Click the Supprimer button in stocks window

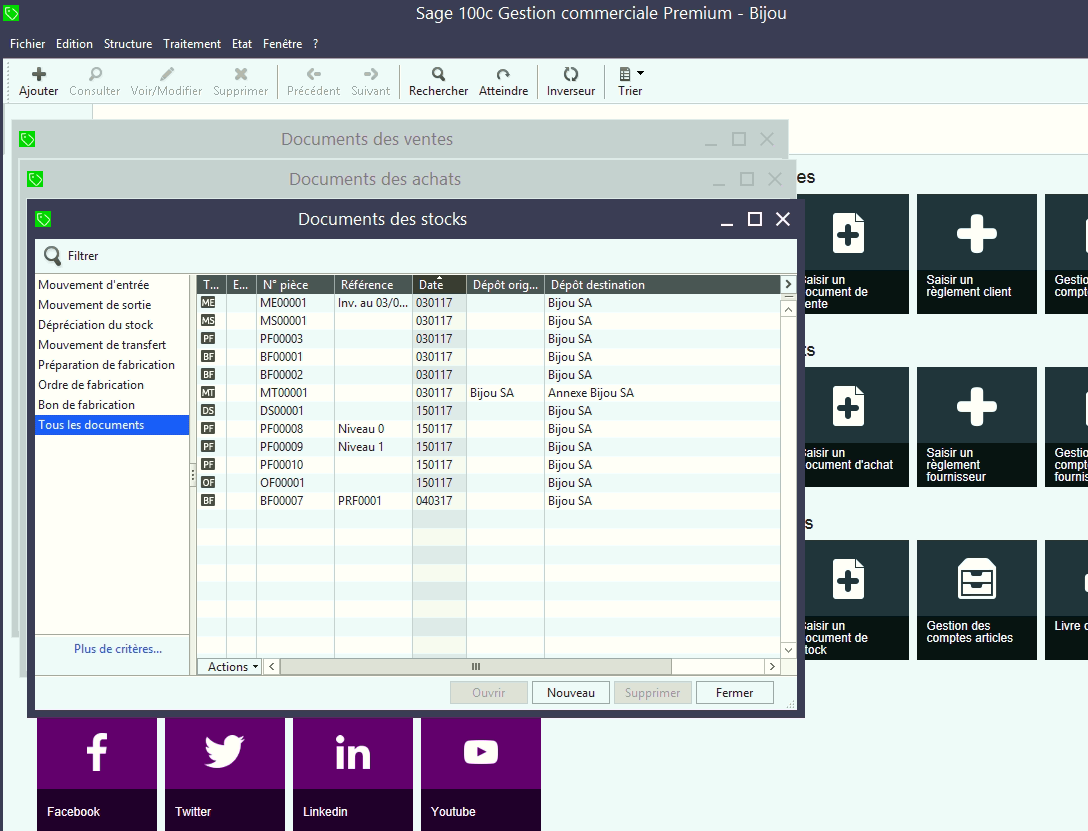(x=652, y=693)
